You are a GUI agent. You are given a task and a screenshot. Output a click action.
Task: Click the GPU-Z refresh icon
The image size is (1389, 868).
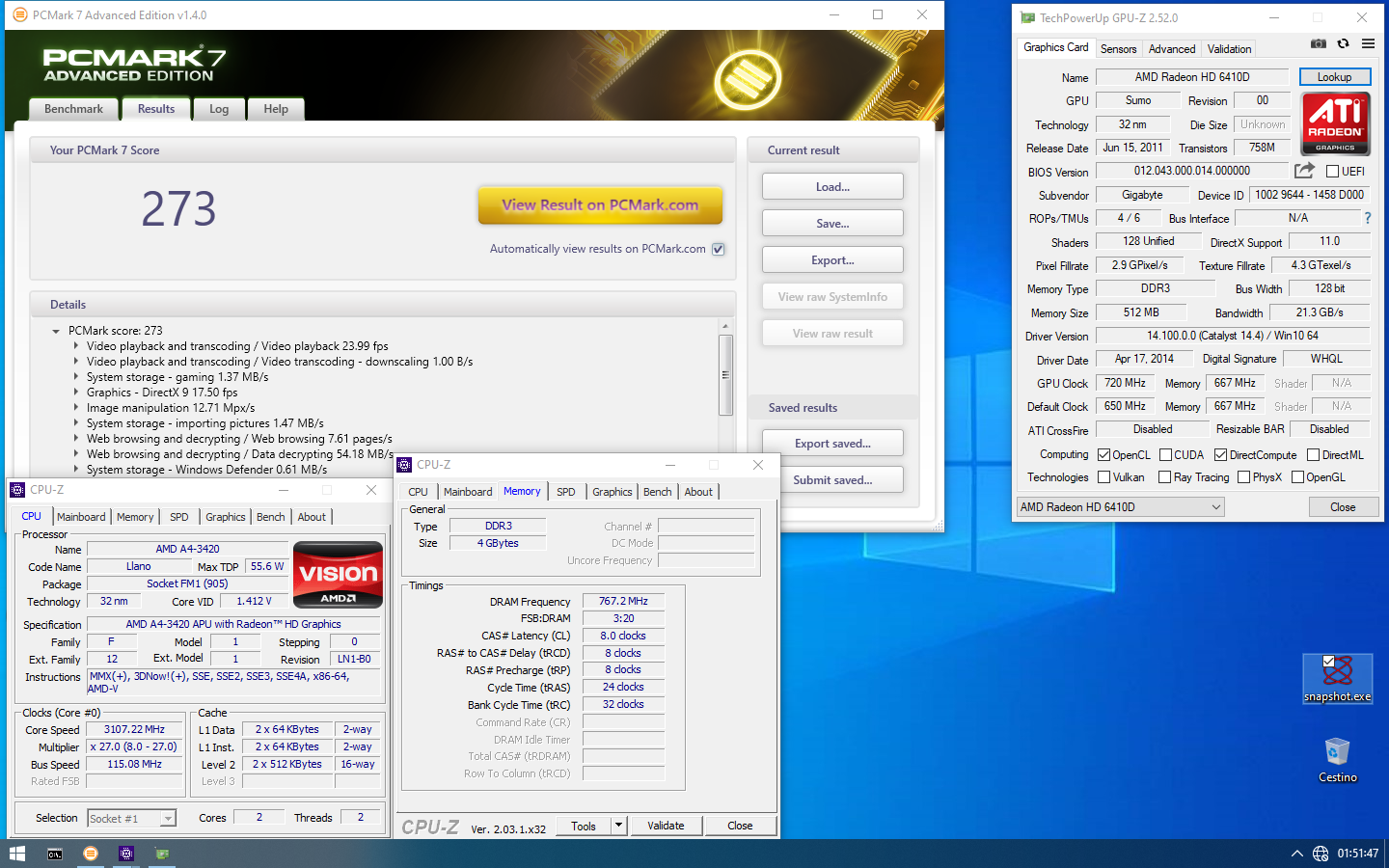pos(1343,43)
